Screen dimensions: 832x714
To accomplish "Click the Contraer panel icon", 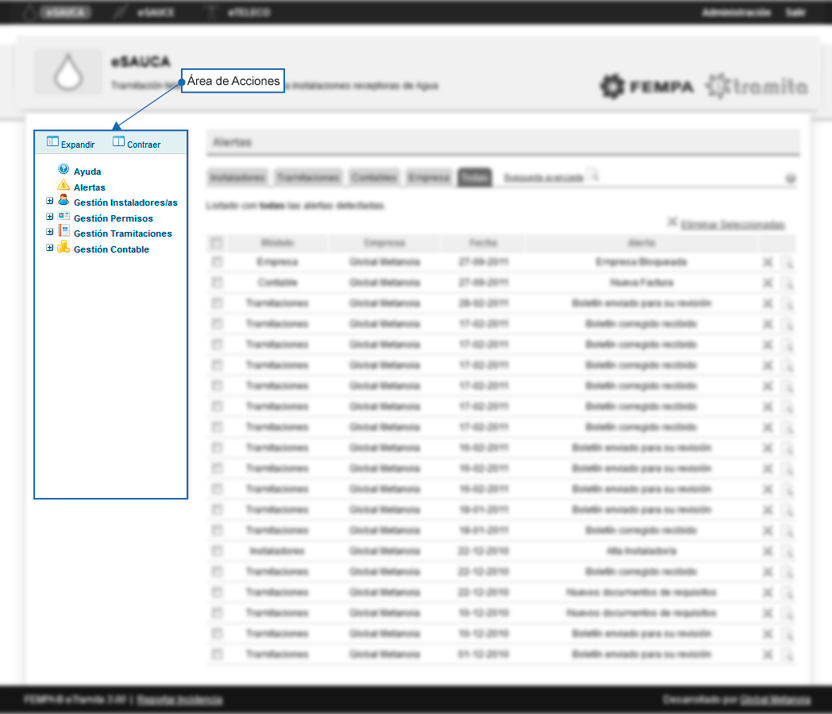I will point(119,143).
